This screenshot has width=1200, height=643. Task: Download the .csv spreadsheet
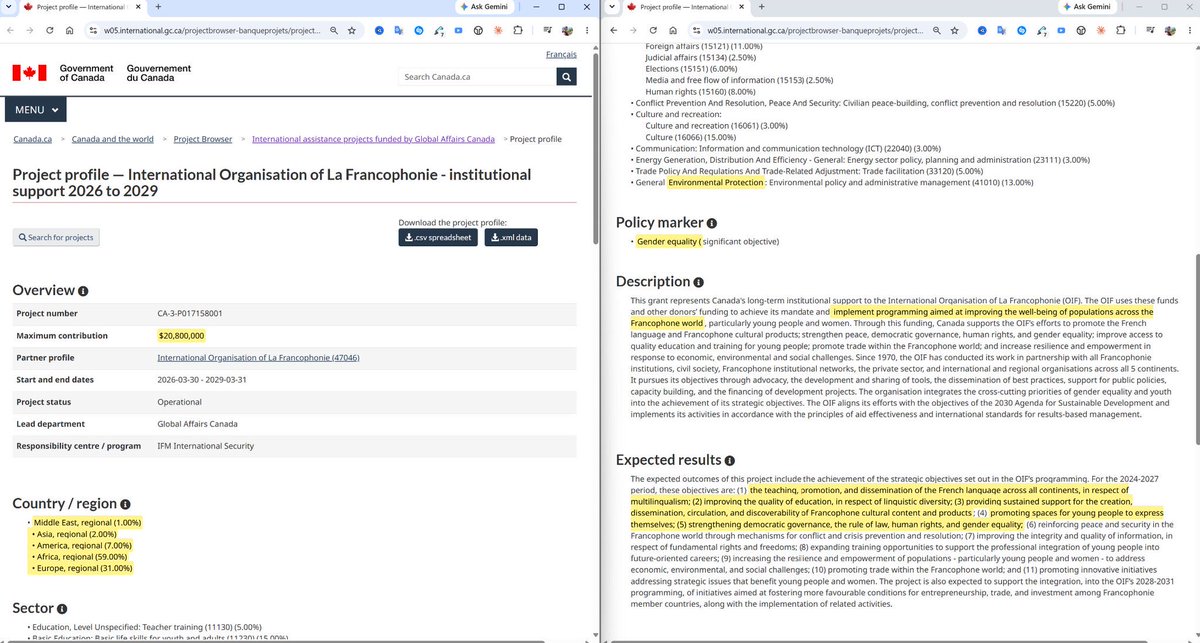(x=437, y=237)
